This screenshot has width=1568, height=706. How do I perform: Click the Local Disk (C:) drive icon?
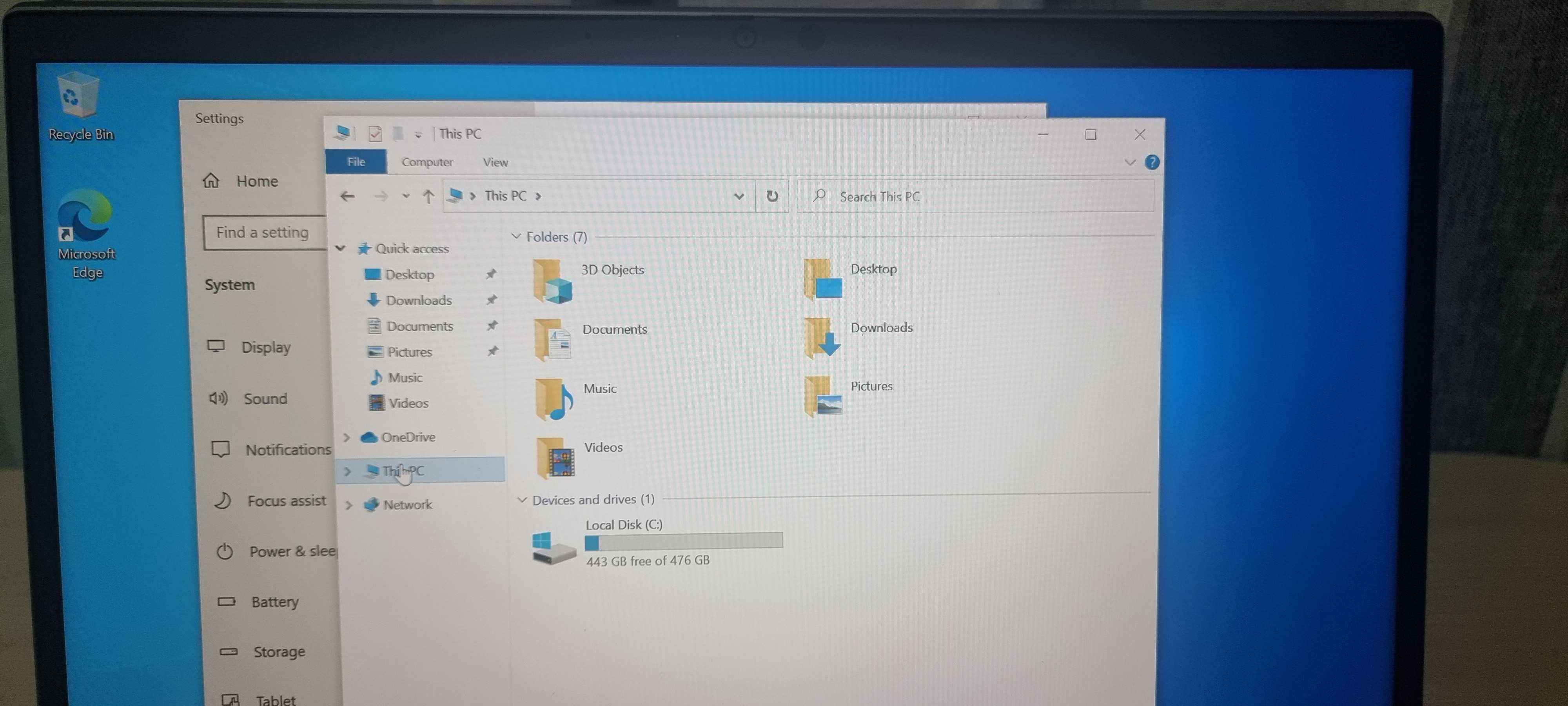point(553,547)
